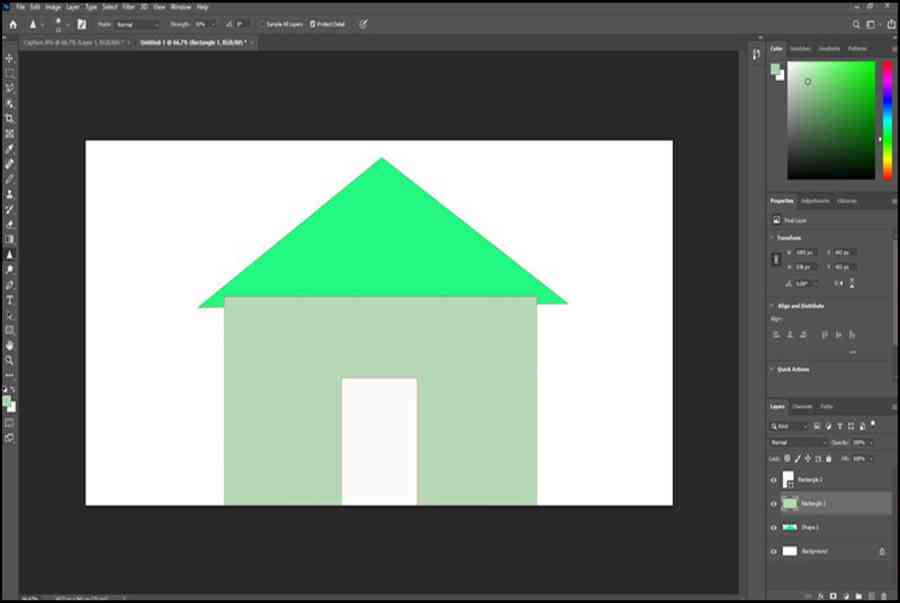The image size is (900, 603).
Task: Open the Mode dropdown in the options bar
Action: [x=137, y=25]
